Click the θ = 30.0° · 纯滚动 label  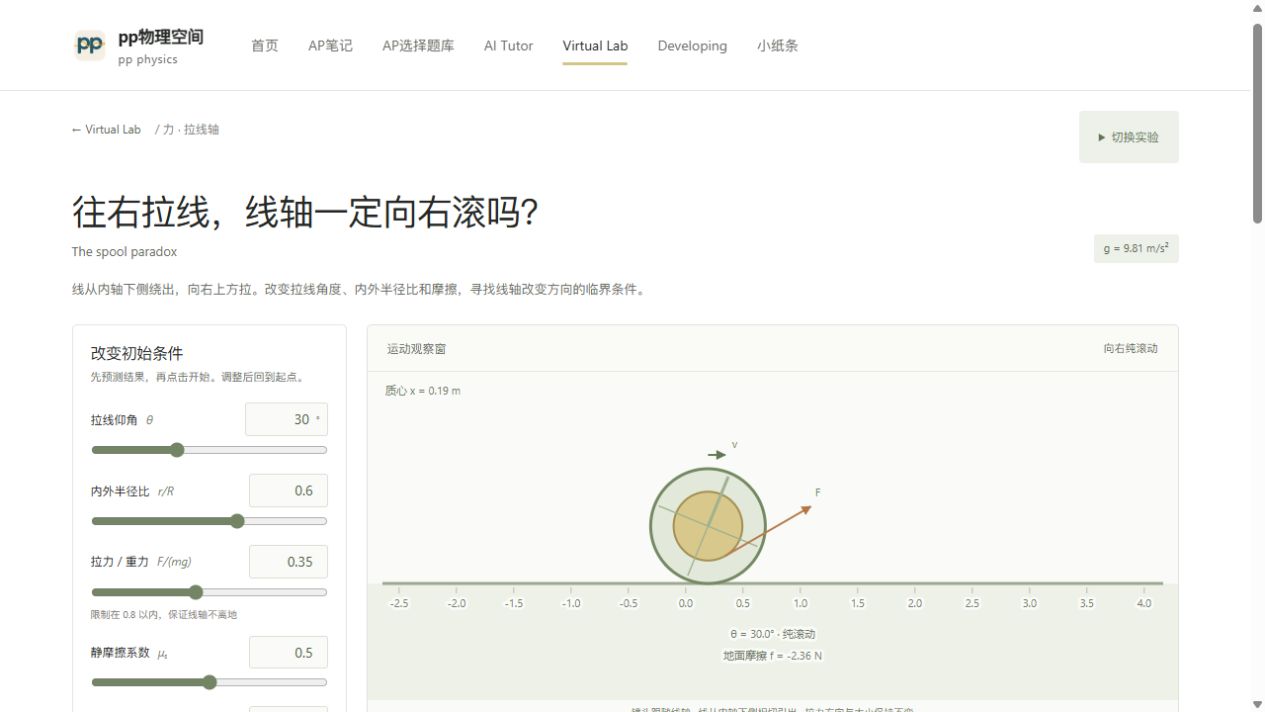pyautogui.click(x=772, y=634)
